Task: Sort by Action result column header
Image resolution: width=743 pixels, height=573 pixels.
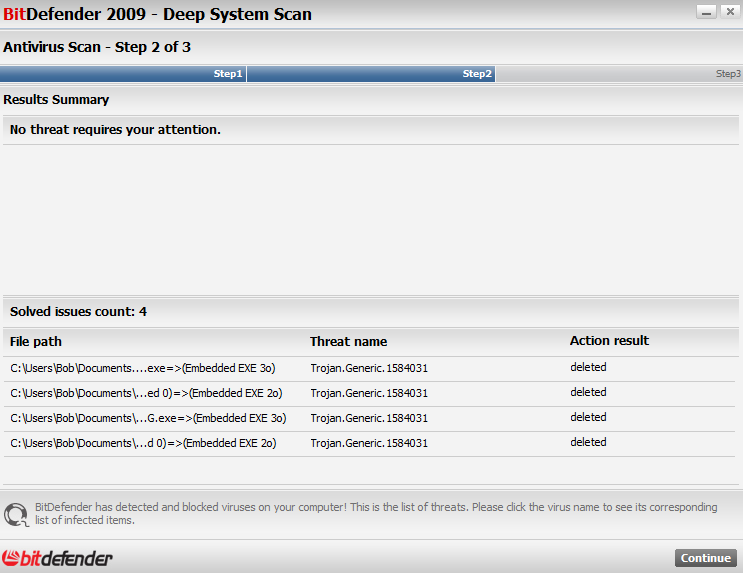Action: [609, 341]
